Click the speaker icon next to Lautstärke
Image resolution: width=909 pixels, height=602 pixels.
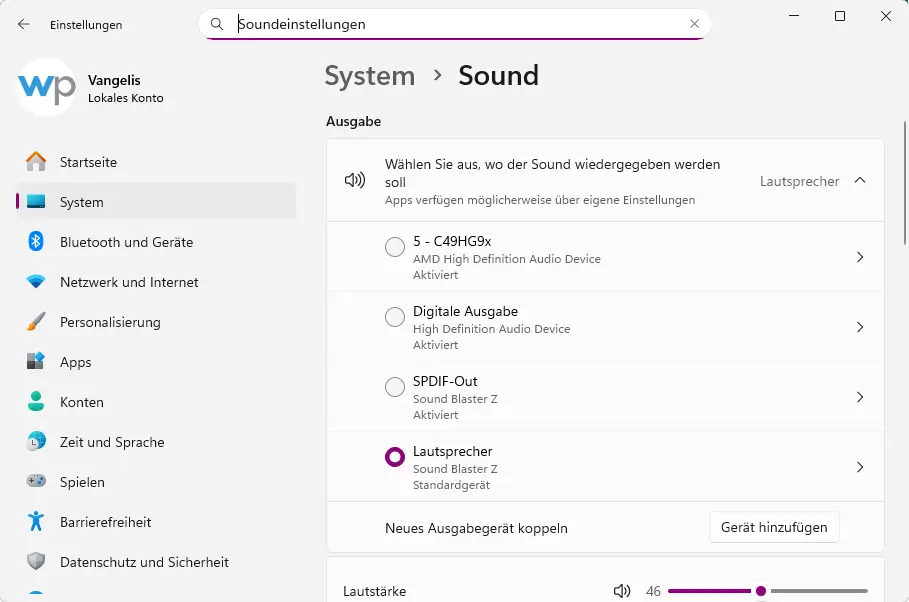click(x=622, y=591)
